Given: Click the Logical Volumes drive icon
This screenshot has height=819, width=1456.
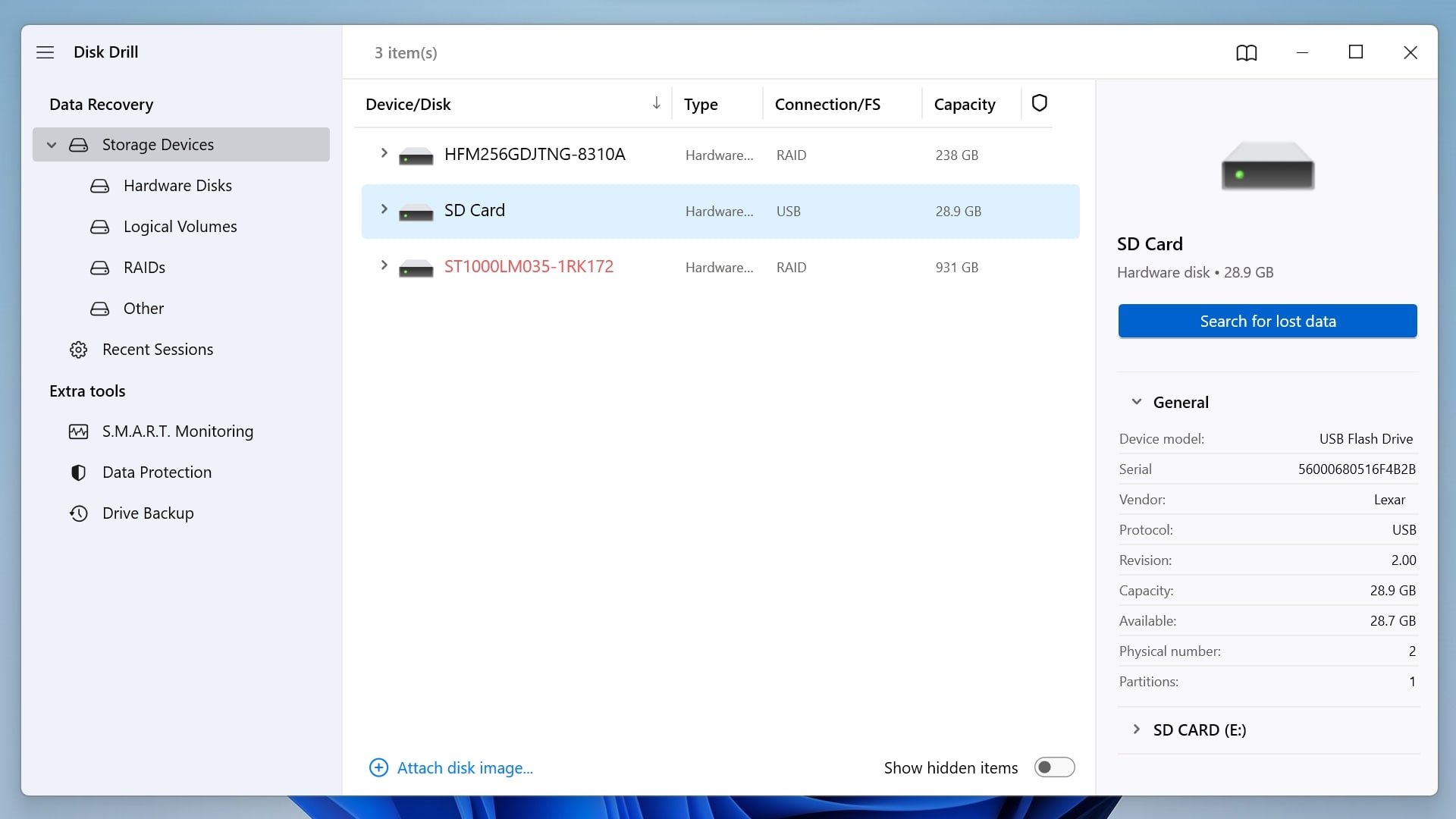Looking at the screenshot, I should click(100, 227).
